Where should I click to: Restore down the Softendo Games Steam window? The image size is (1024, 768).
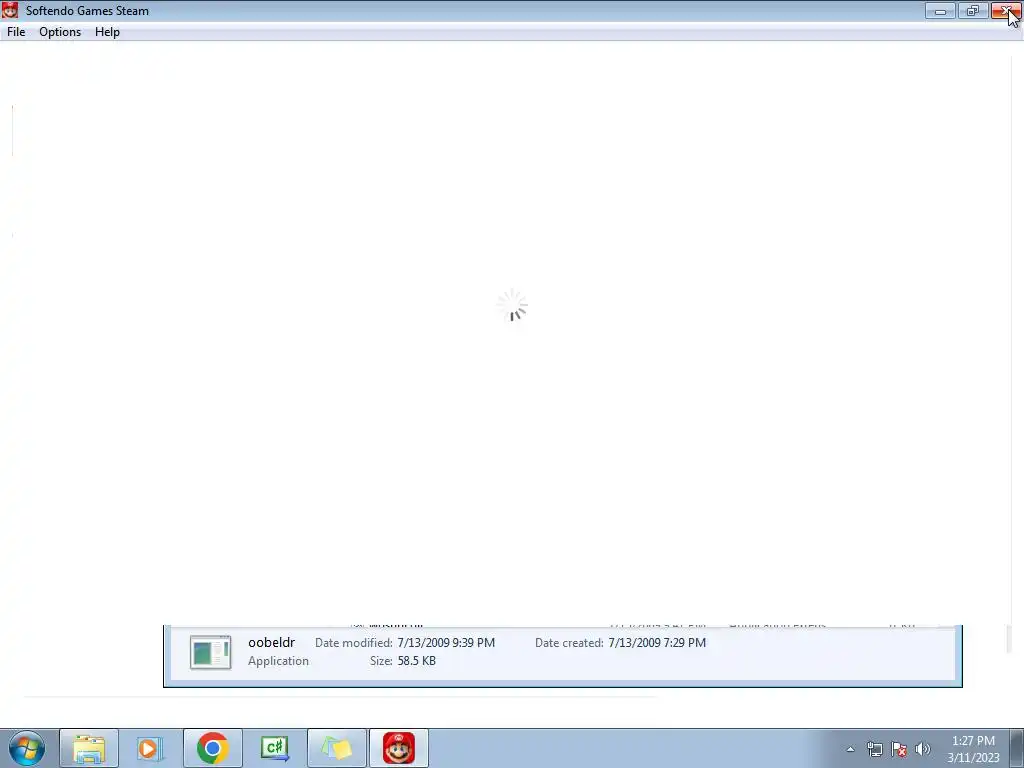pyautogui.click(x=972, y=11)
